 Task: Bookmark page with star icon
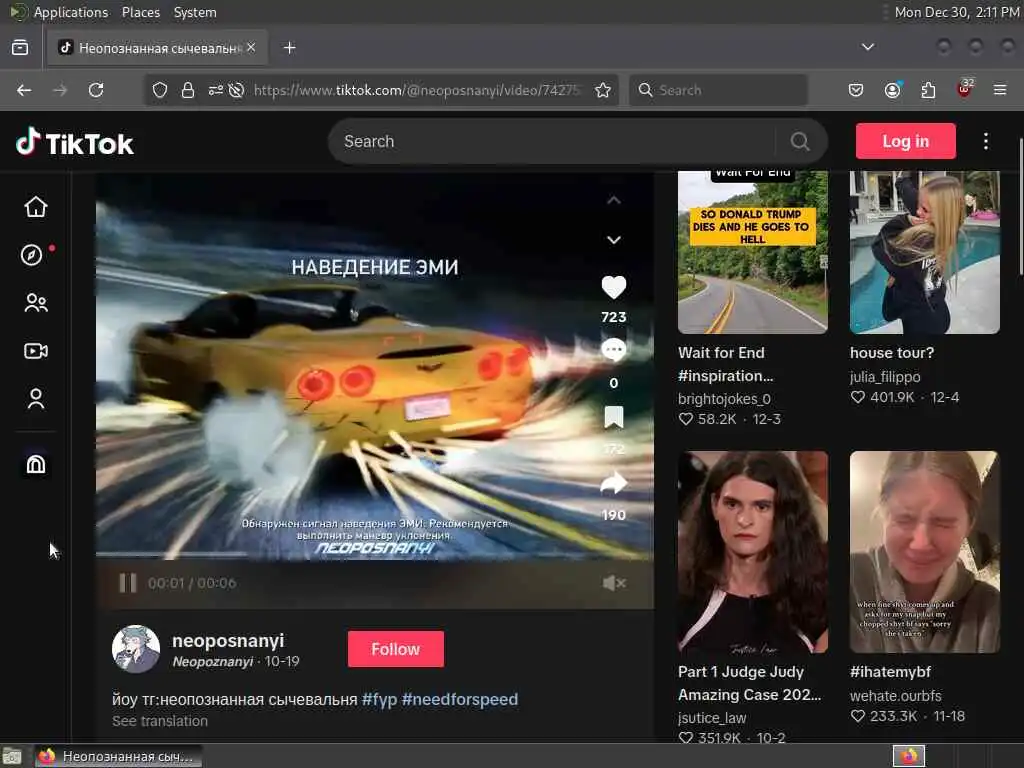(x=603, y=90)
